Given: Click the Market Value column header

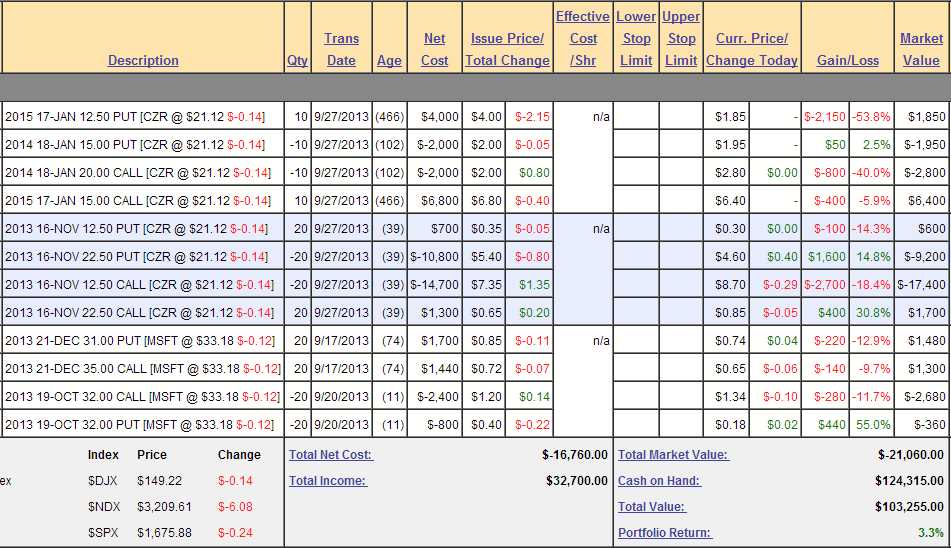Looking at the screenshot, I should (921, 49).
